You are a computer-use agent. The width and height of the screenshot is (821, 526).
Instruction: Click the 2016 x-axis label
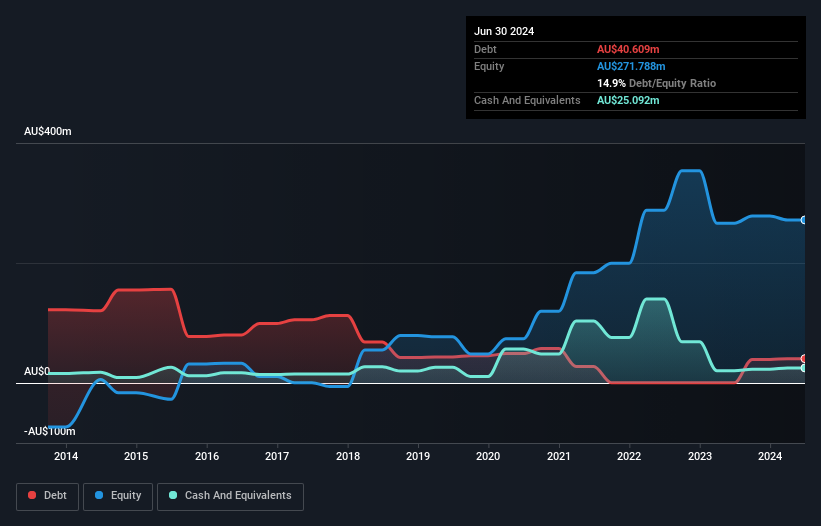207,456
